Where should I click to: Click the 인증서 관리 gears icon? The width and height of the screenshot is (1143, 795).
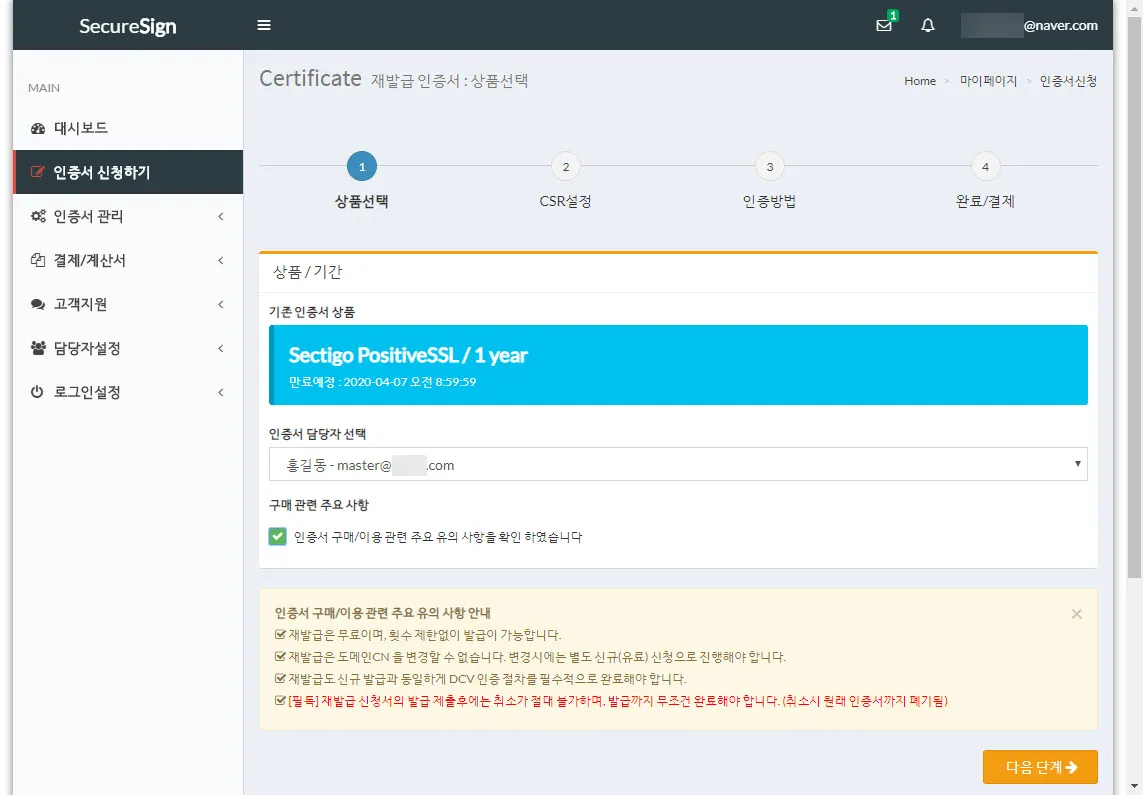(x=38, y=216)
